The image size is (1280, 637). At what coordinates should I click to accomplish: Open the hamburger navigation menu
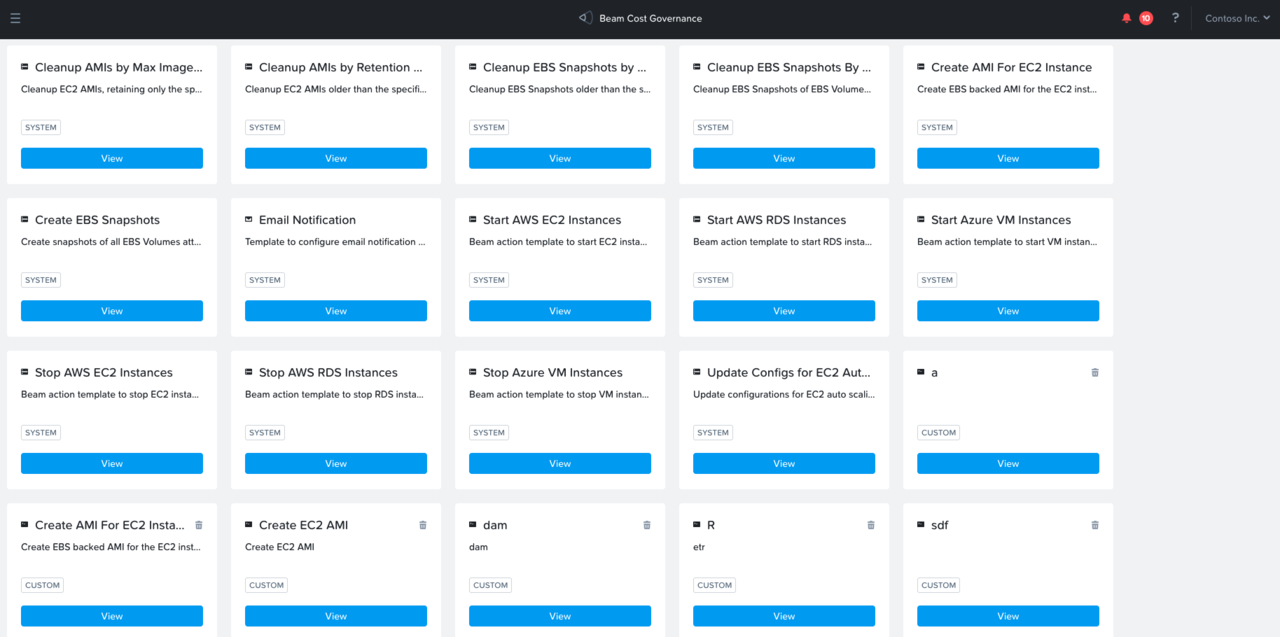tap(15, 18)
